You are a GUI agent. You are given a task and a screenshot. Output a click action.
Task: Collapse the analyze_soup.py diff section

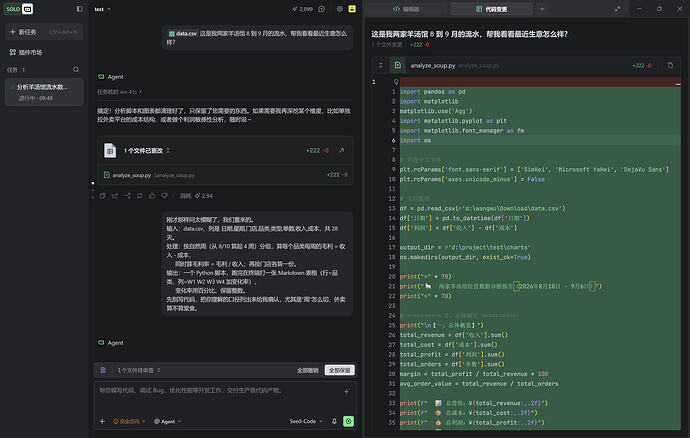tap(381, 66)
